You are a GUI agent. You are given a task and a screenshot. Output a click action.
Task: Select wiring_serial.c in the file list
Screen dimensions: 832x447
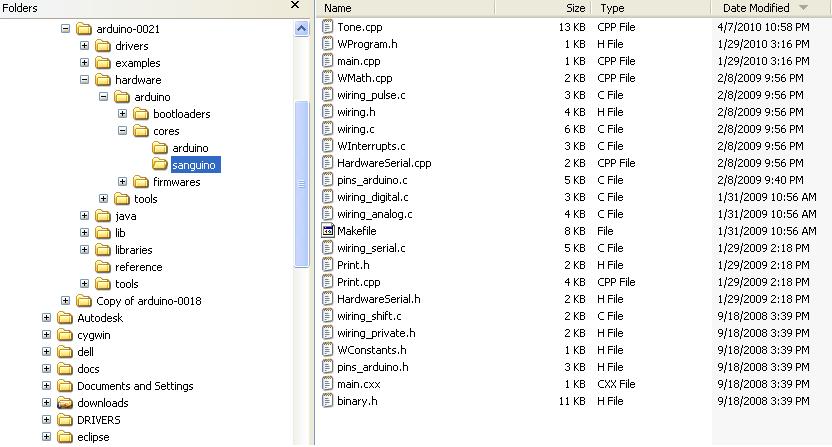click(371, 248)
